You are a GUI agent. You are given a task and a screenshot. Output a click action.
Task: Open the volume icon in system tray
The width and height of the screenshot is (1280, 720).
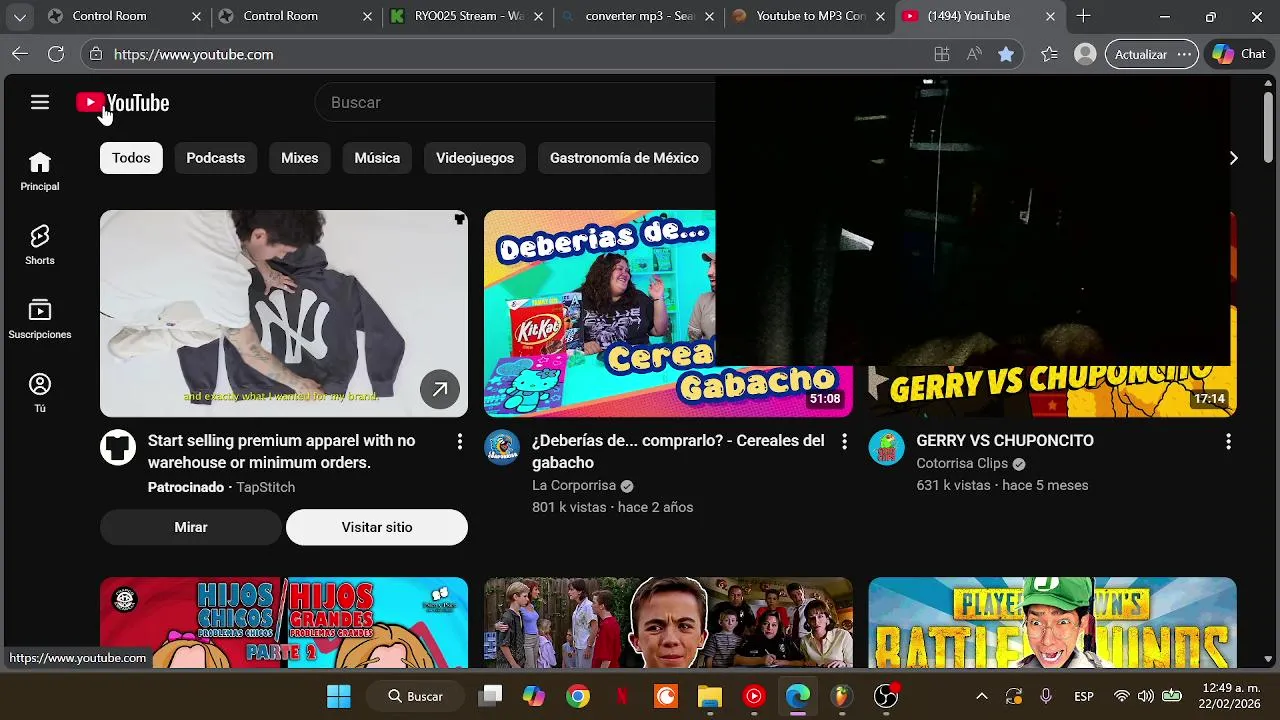tap(1146, 696)
